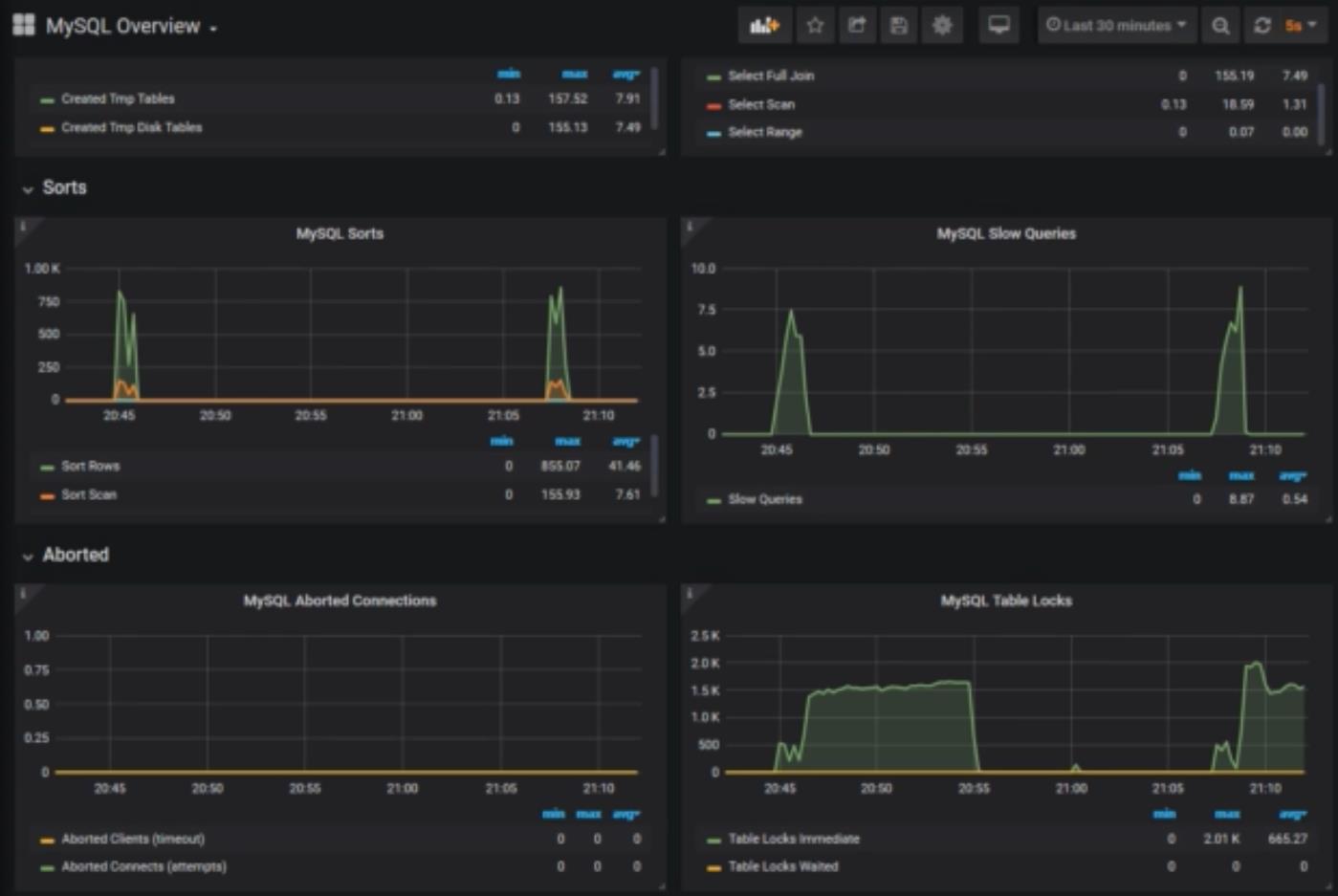This screenshot has height=896, width=1338.
Task: Open color picker for Select Scan swatch
Action: pos(713,106)
